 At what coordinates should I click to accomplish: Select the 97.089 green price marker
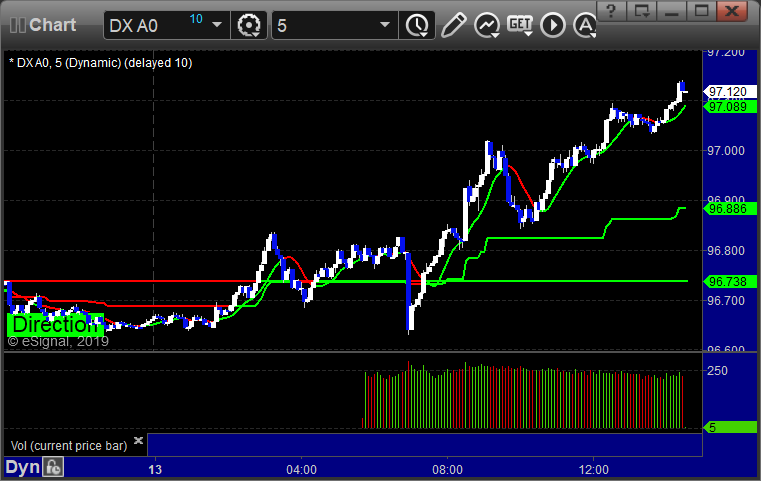pos(730,107)
